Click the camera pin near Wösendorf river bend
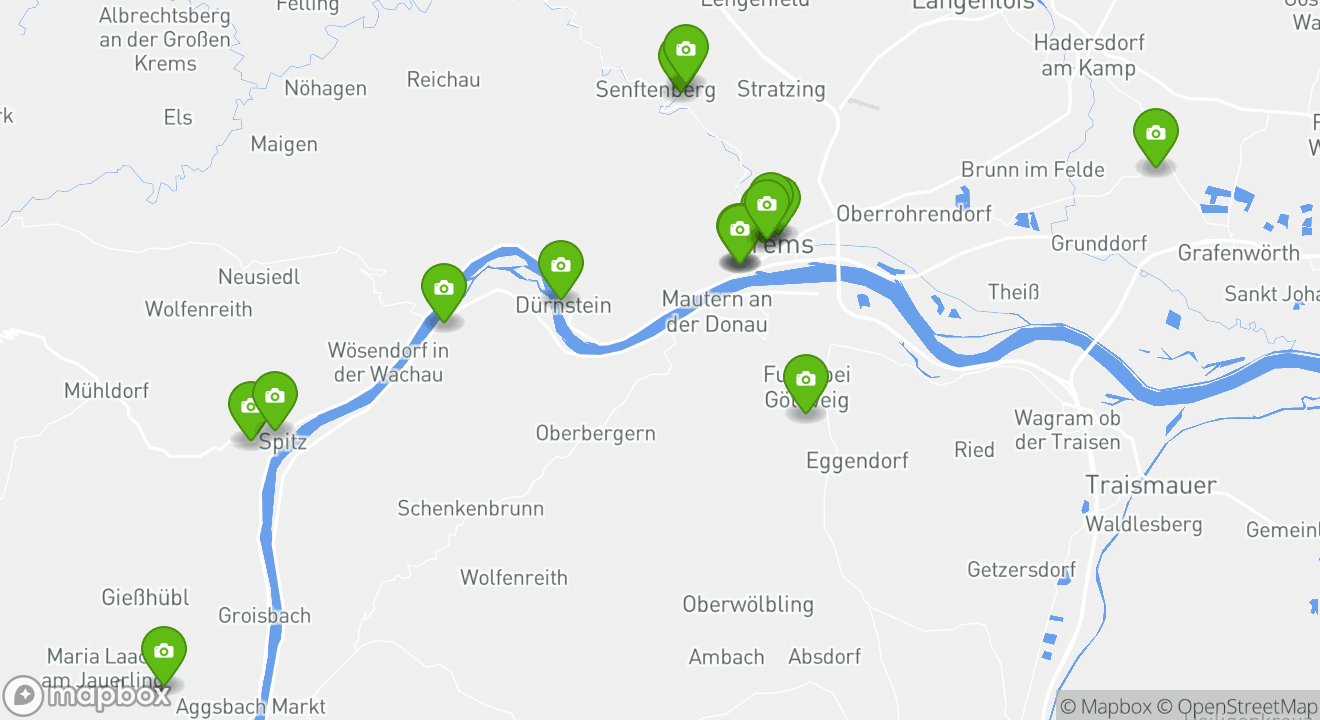The height and width of the screenshot is (720, 1320). (444, 288)
